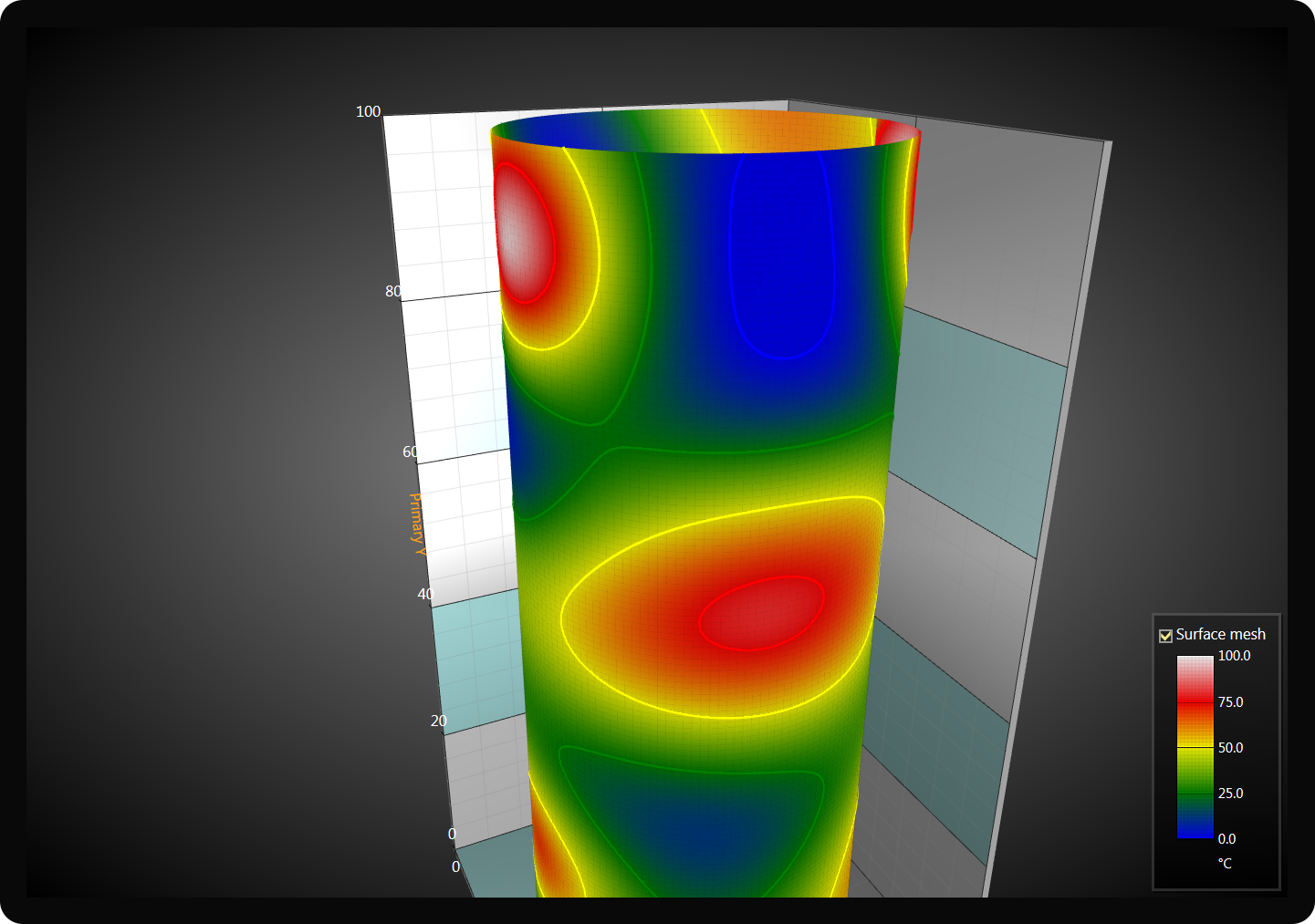Viewport: 1315px width, 924px height.
Task: Click the °C unit label in legend
Action: click(1225, 863)
